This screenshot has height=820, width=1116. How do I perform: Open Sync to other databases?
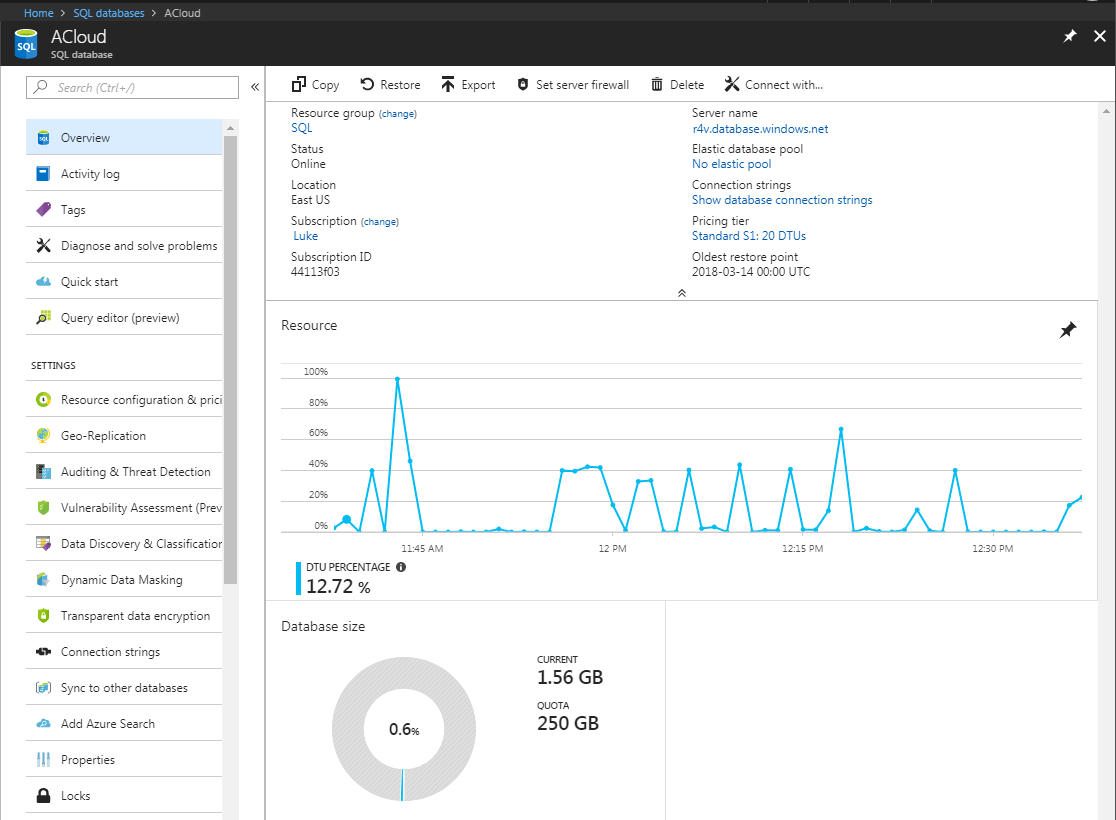tap(124, 688)
